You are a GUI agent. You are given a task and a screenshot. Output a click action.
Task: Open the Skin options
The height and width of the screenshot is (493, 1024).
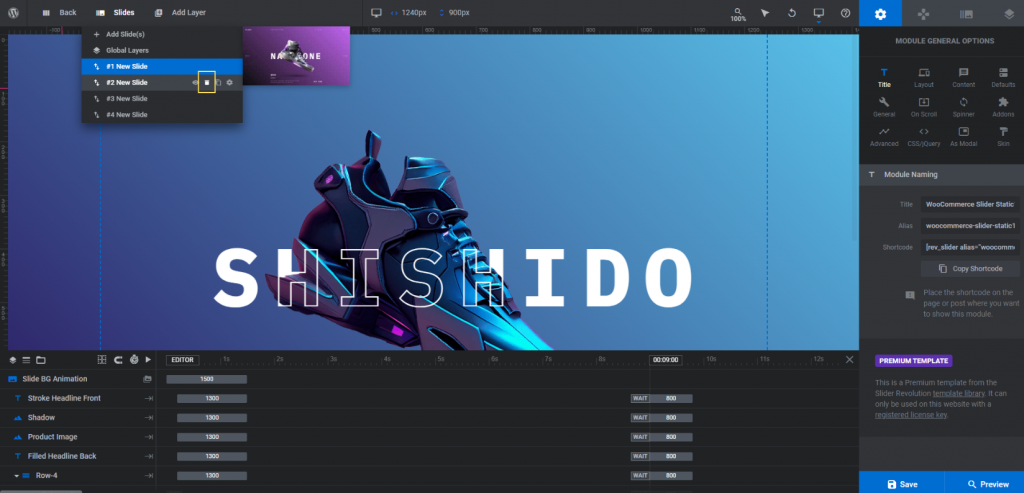pyautogui.click(x=1003, y=136)
